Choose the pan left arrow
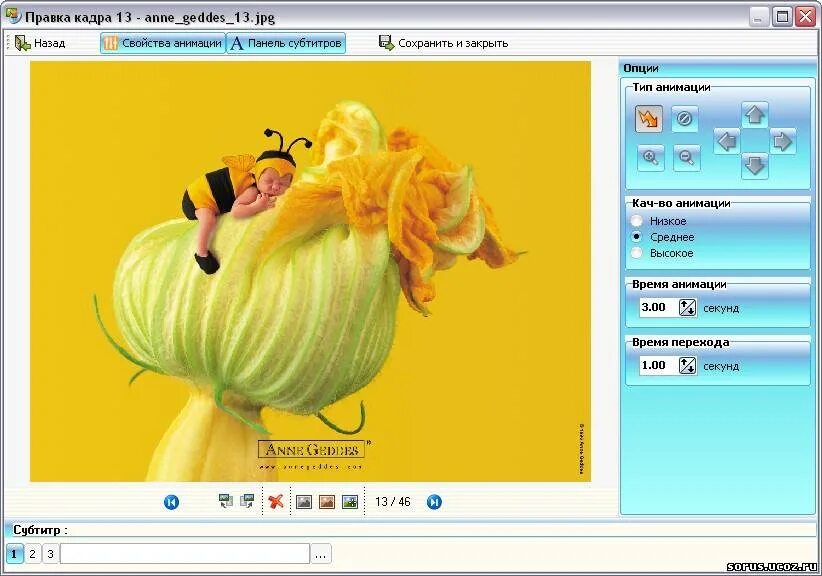 727,141
